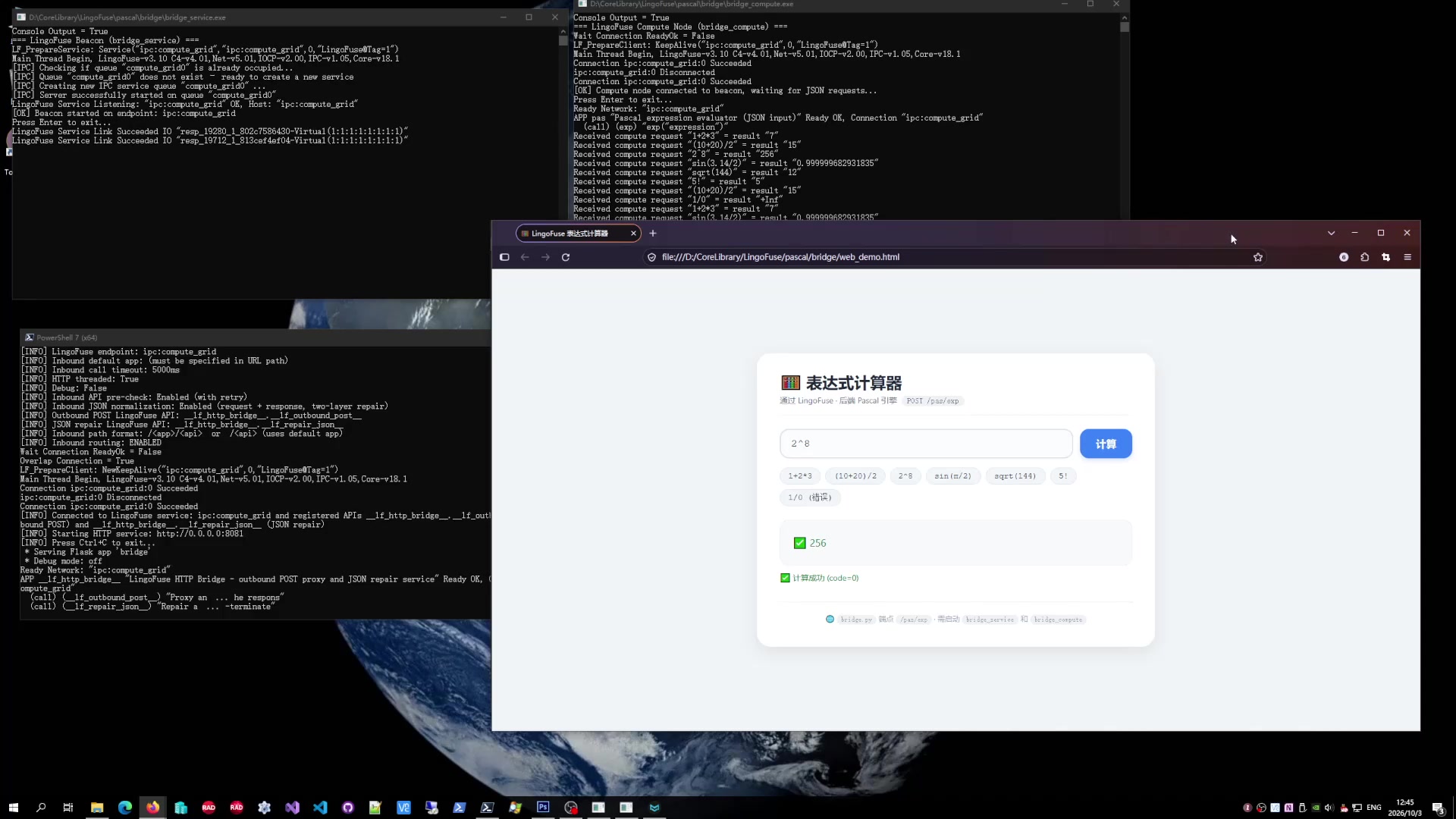Open GitHub Desktop from the taskbar

pos(348,808)
